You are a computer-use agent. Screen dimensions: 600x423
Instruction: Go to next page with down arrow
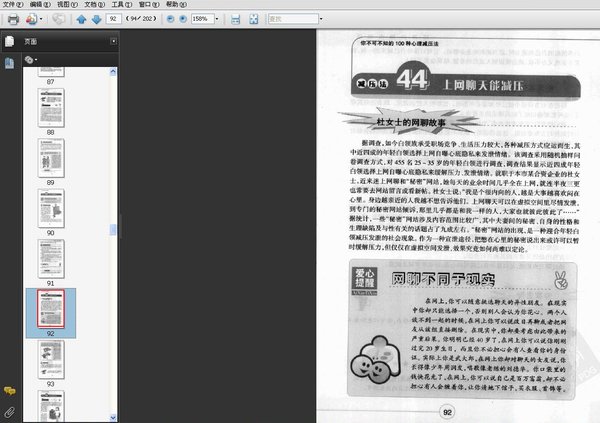tap(95, 18)
